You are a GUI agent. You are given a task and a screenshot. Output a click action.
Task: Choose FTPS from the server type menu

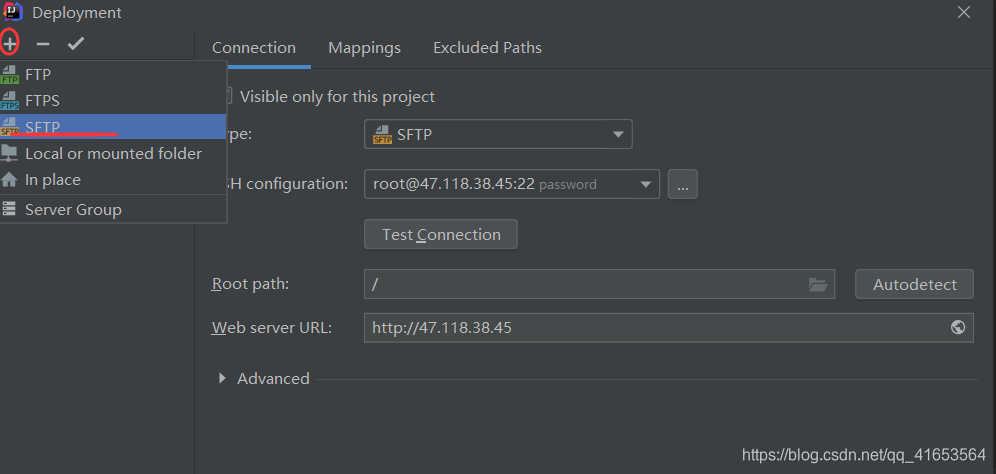click(x=113, y=100)
